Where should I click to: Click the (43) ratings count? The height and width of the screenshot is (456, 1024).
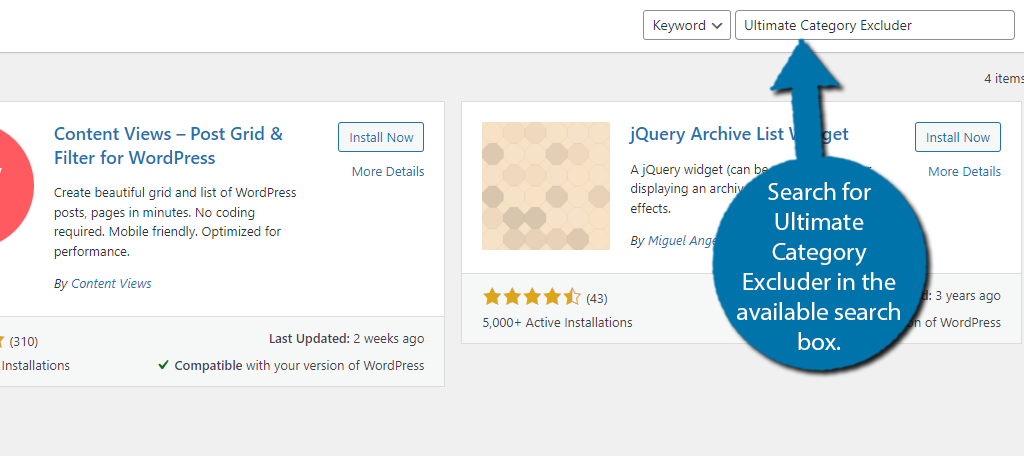596,298
